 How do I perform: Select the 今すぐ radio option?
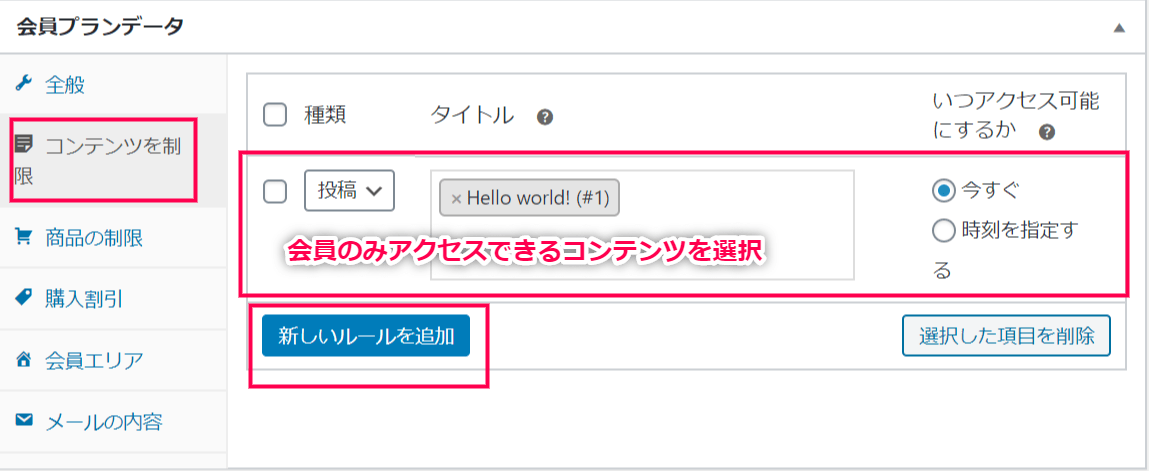[x=943, y=190]
